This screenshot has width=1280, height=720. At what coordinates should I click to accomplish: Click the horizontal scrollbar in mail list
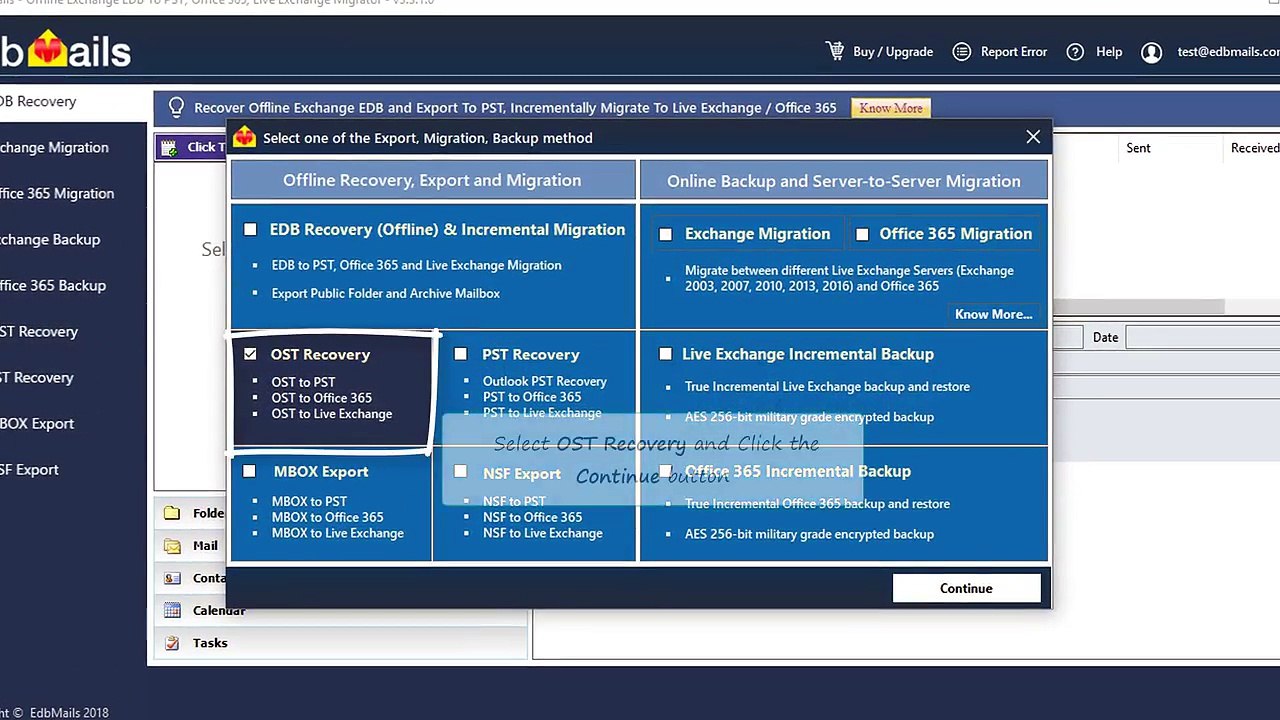pos(1138,306)
